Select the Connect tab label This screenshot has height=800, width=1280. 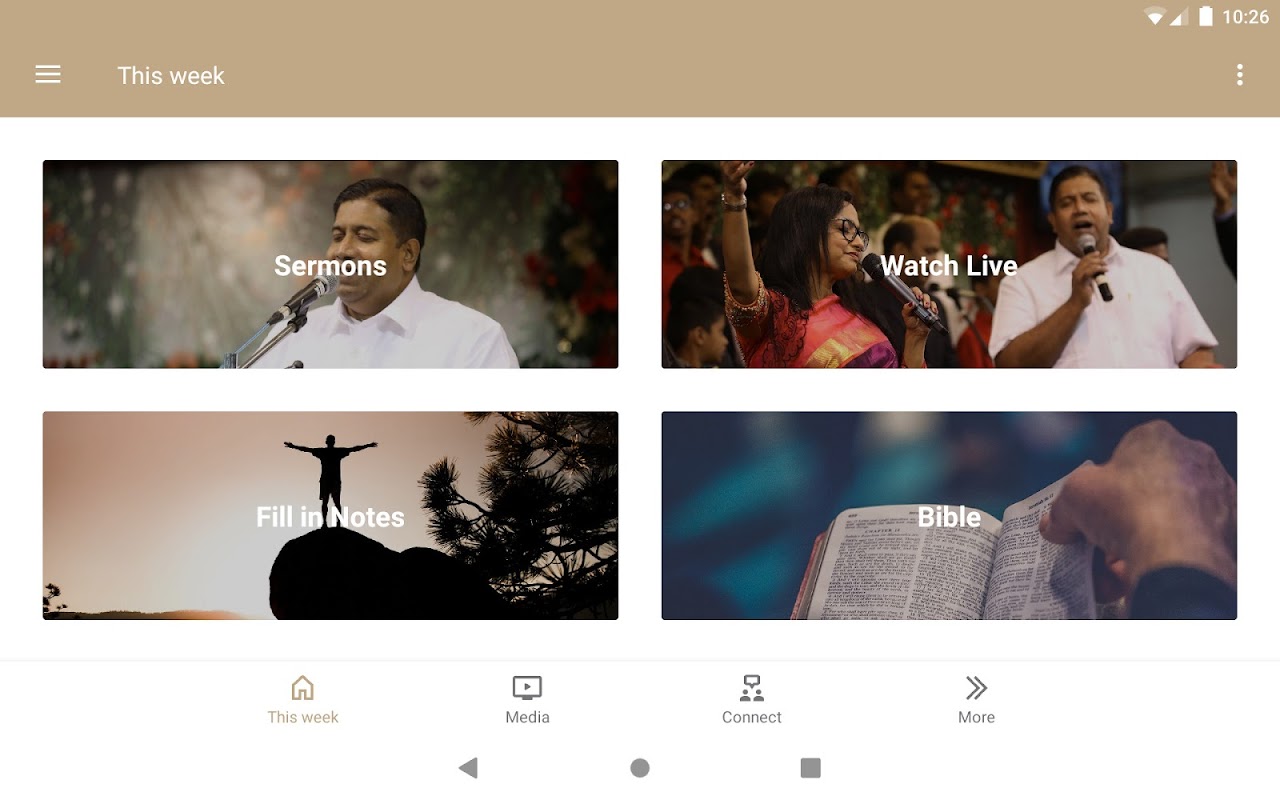(x=752, y=717)
